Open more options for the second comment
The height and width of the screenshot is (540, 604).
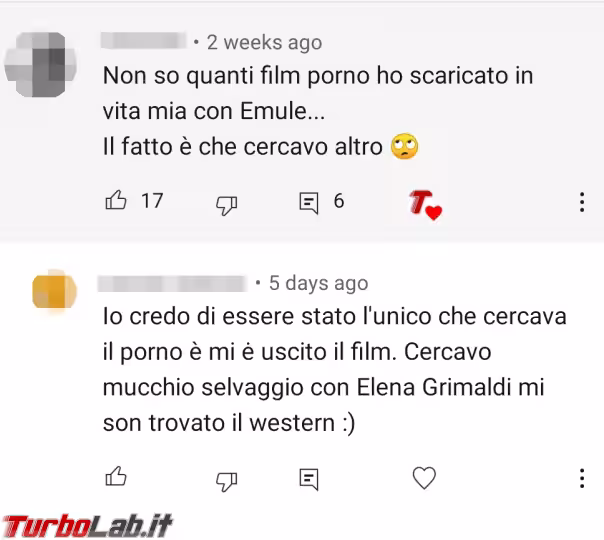click(582, 478)
